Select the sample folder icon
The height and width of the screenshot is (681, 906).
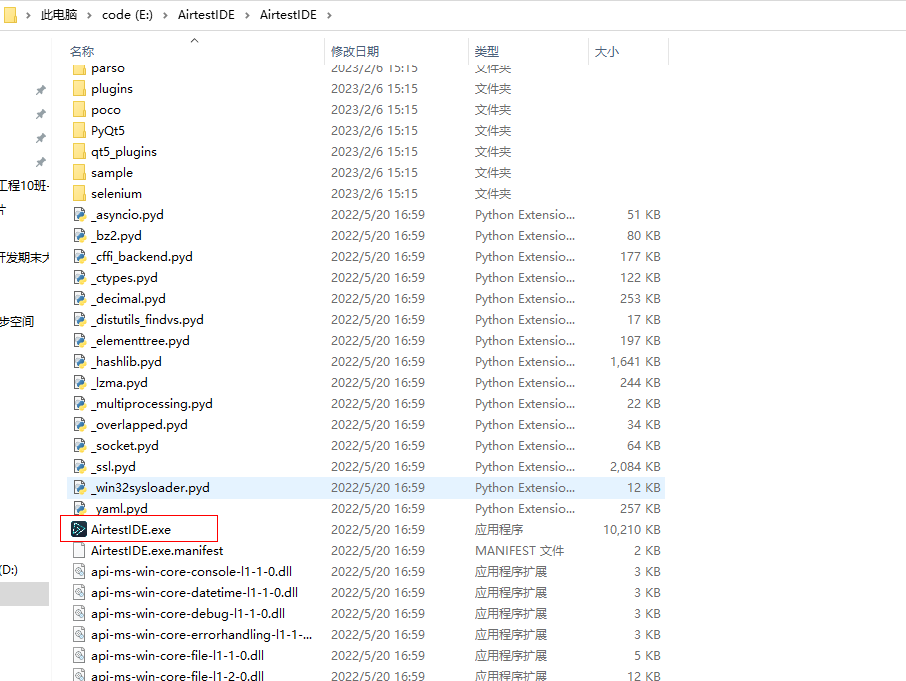(79, 172)
